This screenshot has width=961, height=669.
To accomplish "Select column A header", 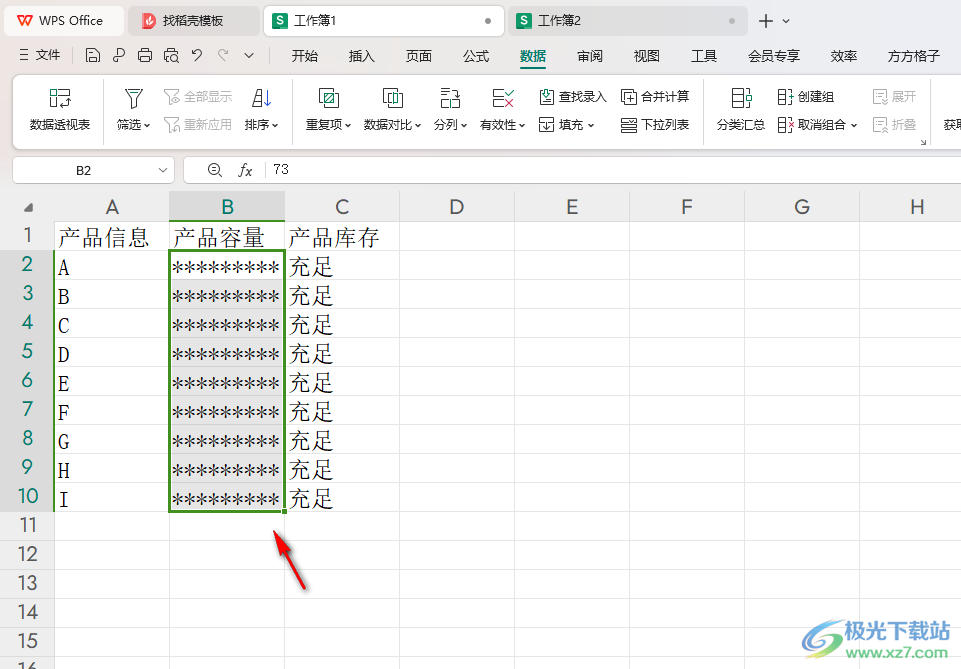I will [112, 207].
